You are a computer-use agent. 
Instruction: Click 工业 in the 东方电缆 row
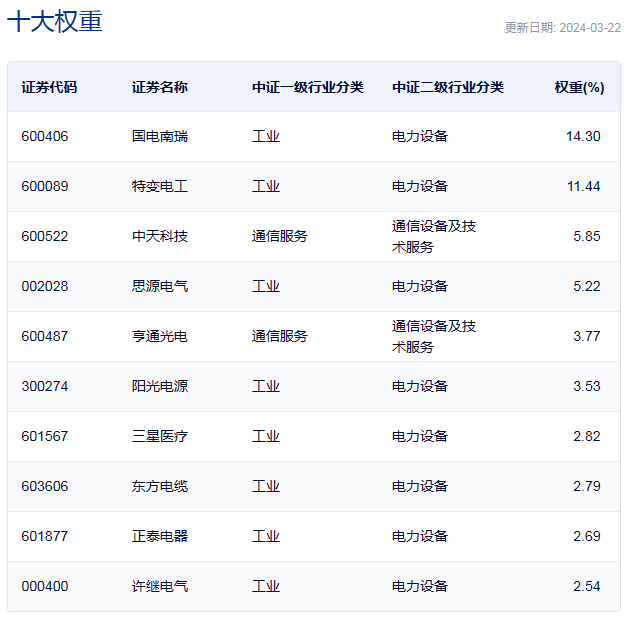click(266, 487)
